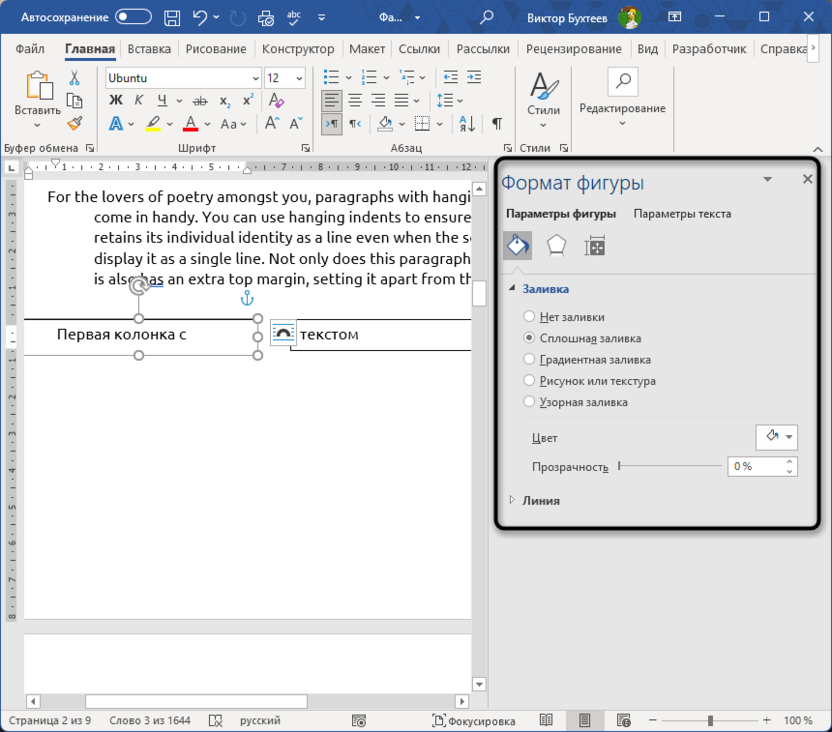Screen dimensions: 832x732
Task: Switch to the Вставка ribbon tab
Action: [x=149, y=49]
